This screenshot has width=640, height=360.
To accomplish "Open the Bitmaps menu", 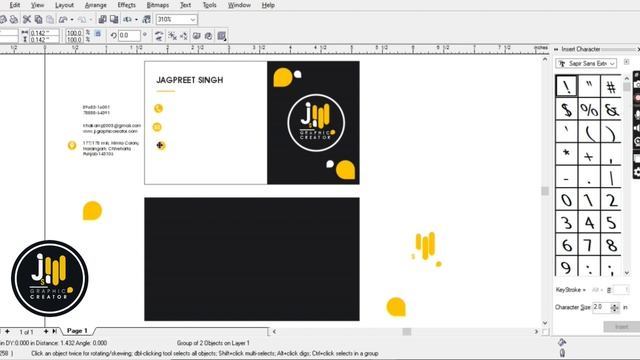I will click(158, 5).
